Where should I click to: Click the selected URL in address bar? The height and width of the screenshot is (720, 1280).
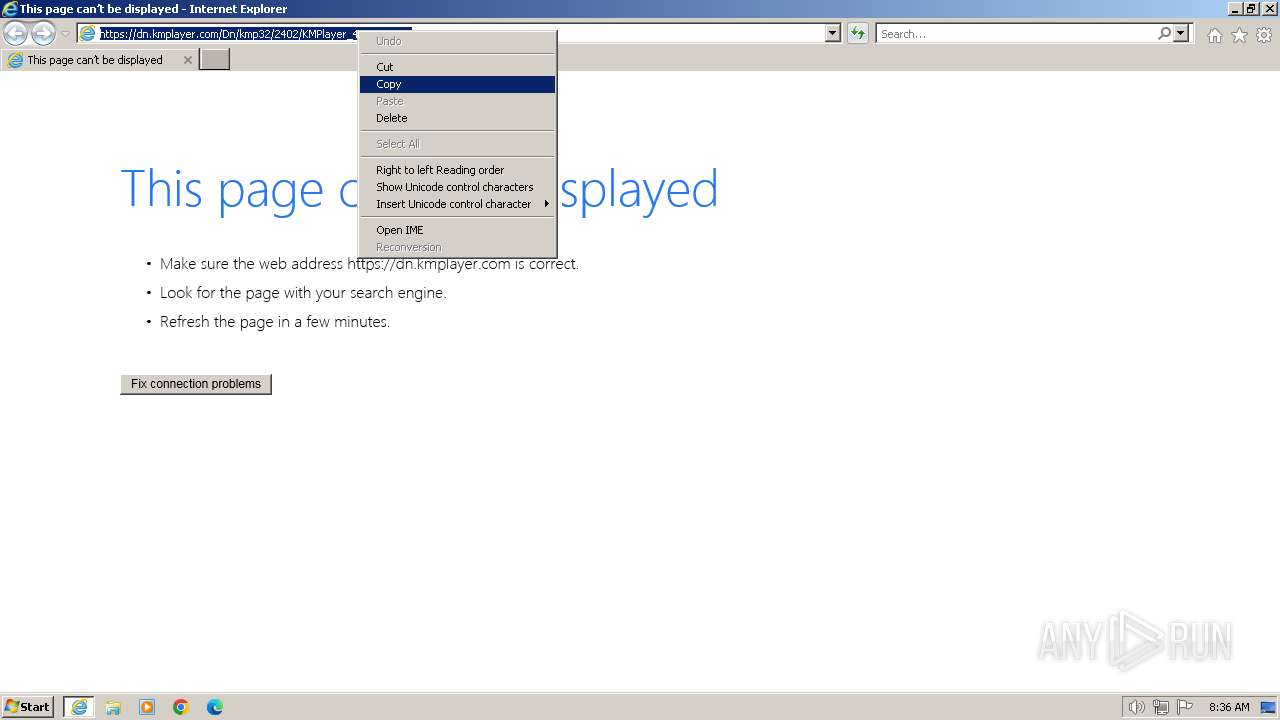229,33
